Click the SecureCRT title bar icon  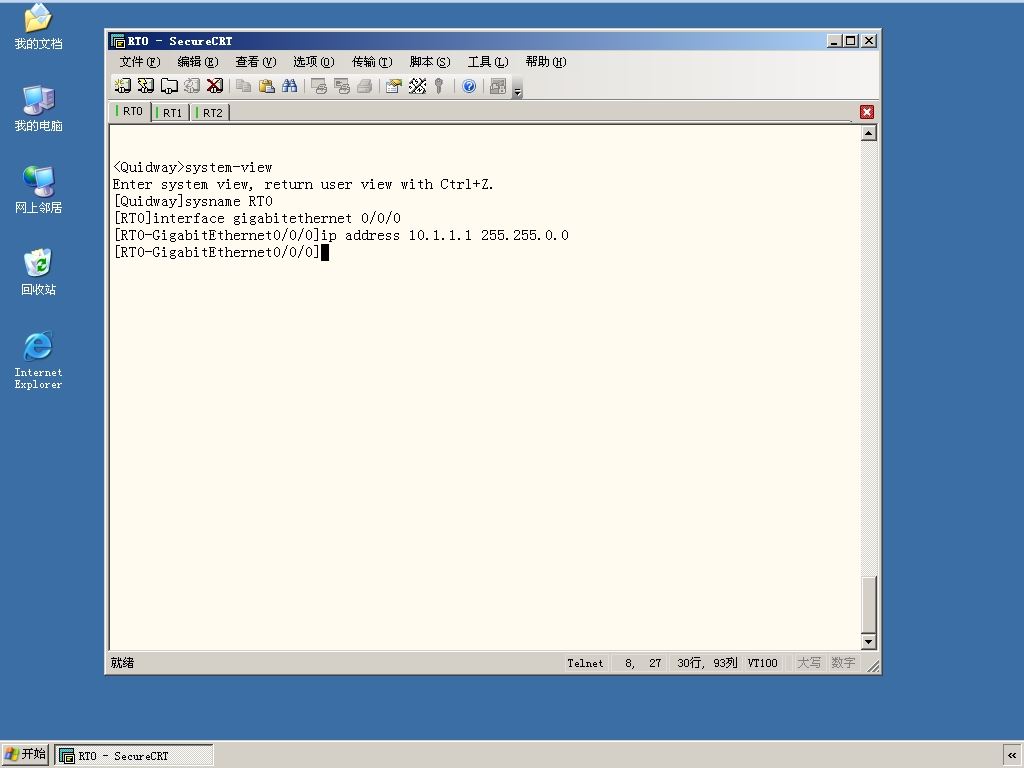[118, 41]
